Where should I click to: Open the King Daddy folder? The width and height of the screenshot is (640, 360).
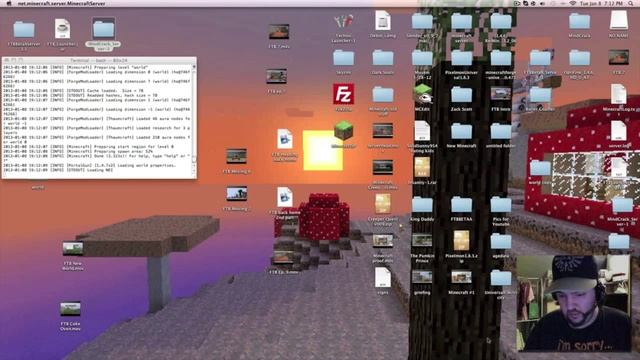[422, 205]
